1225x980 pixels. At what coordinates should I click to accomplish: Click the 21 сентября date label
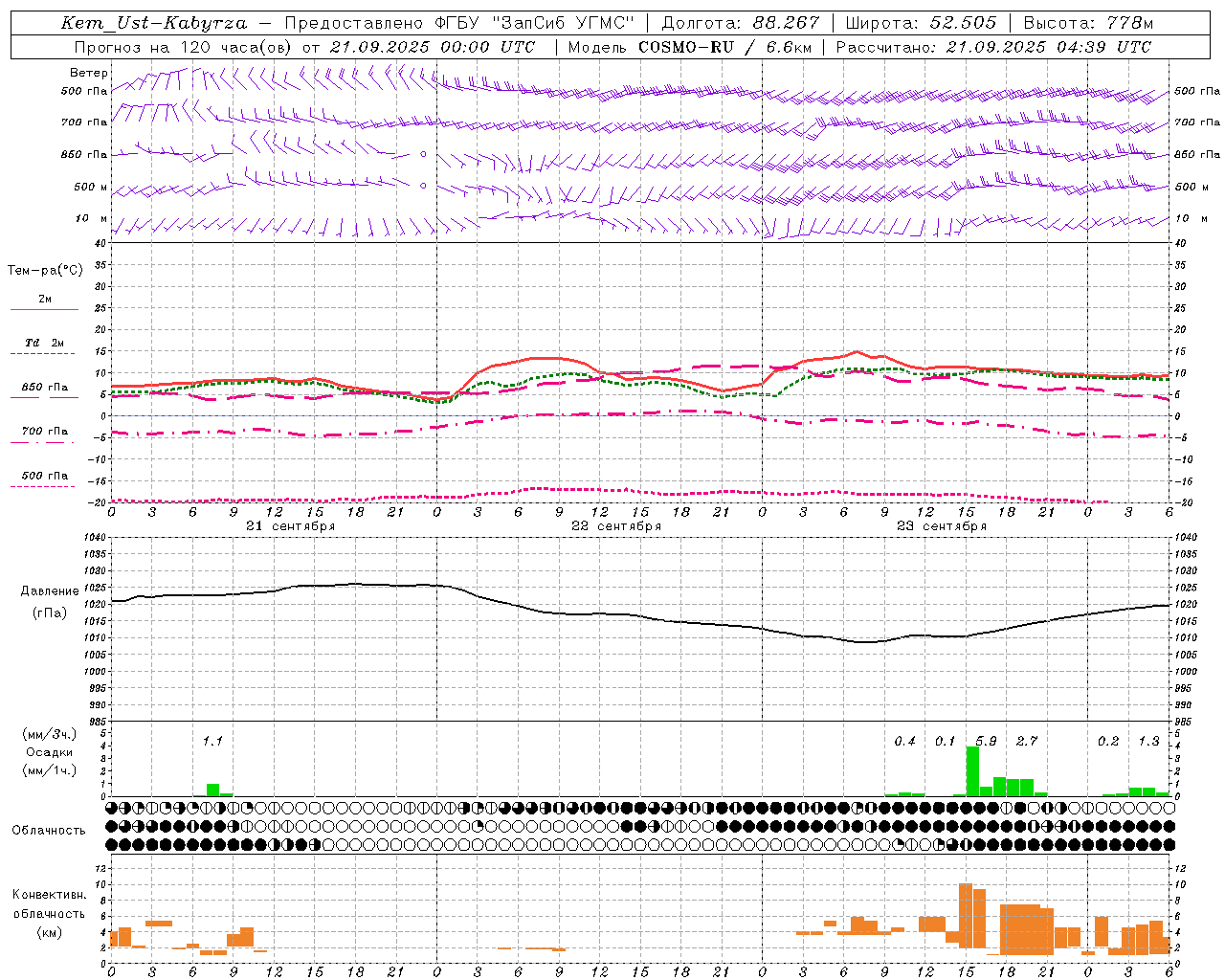290,526
